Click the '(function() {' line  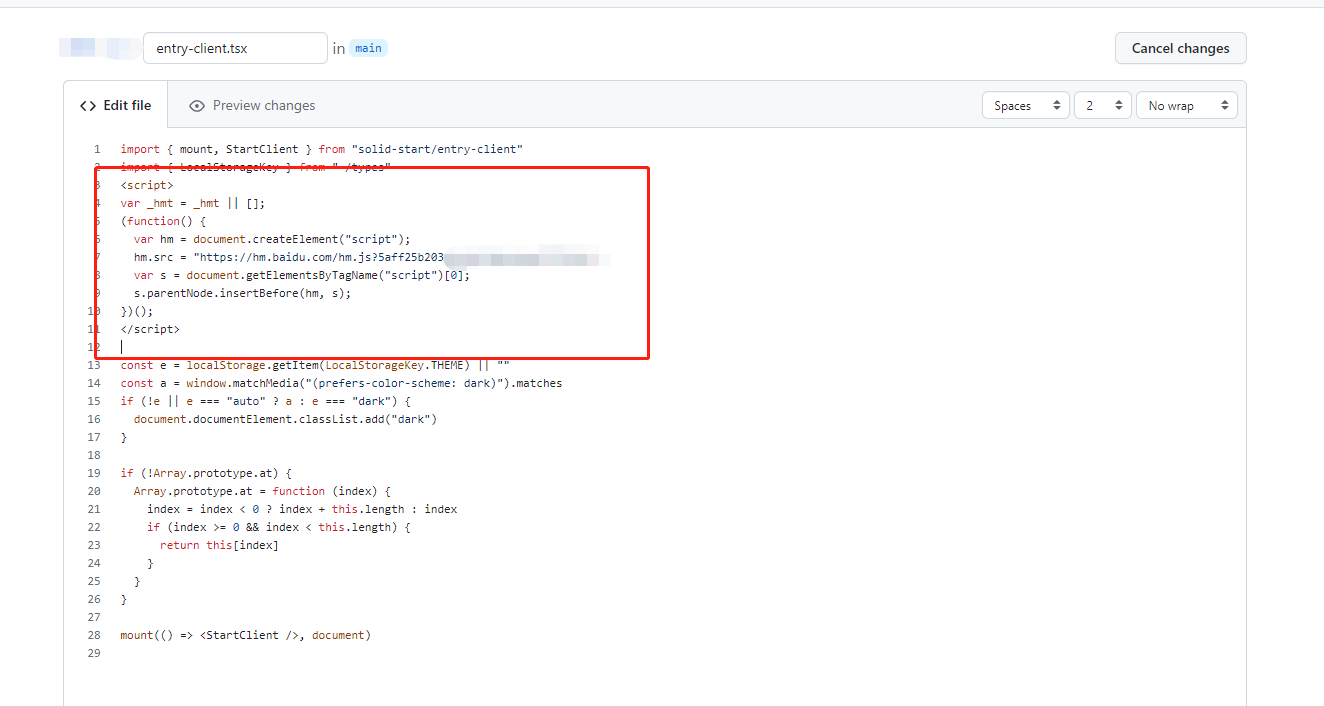(x=164, y=221)
